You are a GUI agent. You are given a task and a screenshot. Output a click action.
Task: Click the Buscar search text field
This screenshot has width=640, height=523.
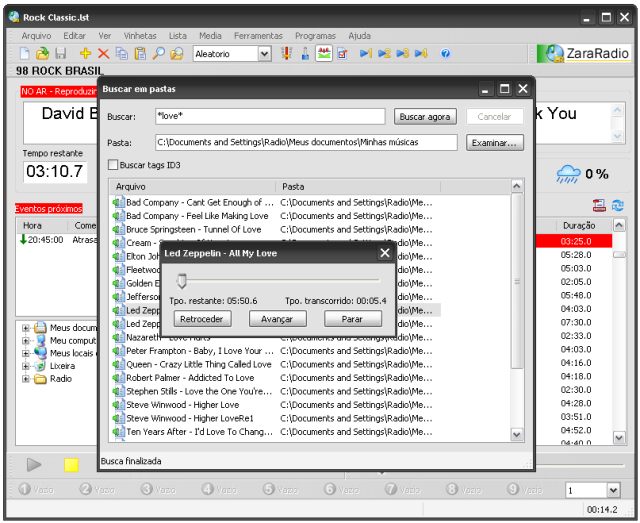coord(270,116)
